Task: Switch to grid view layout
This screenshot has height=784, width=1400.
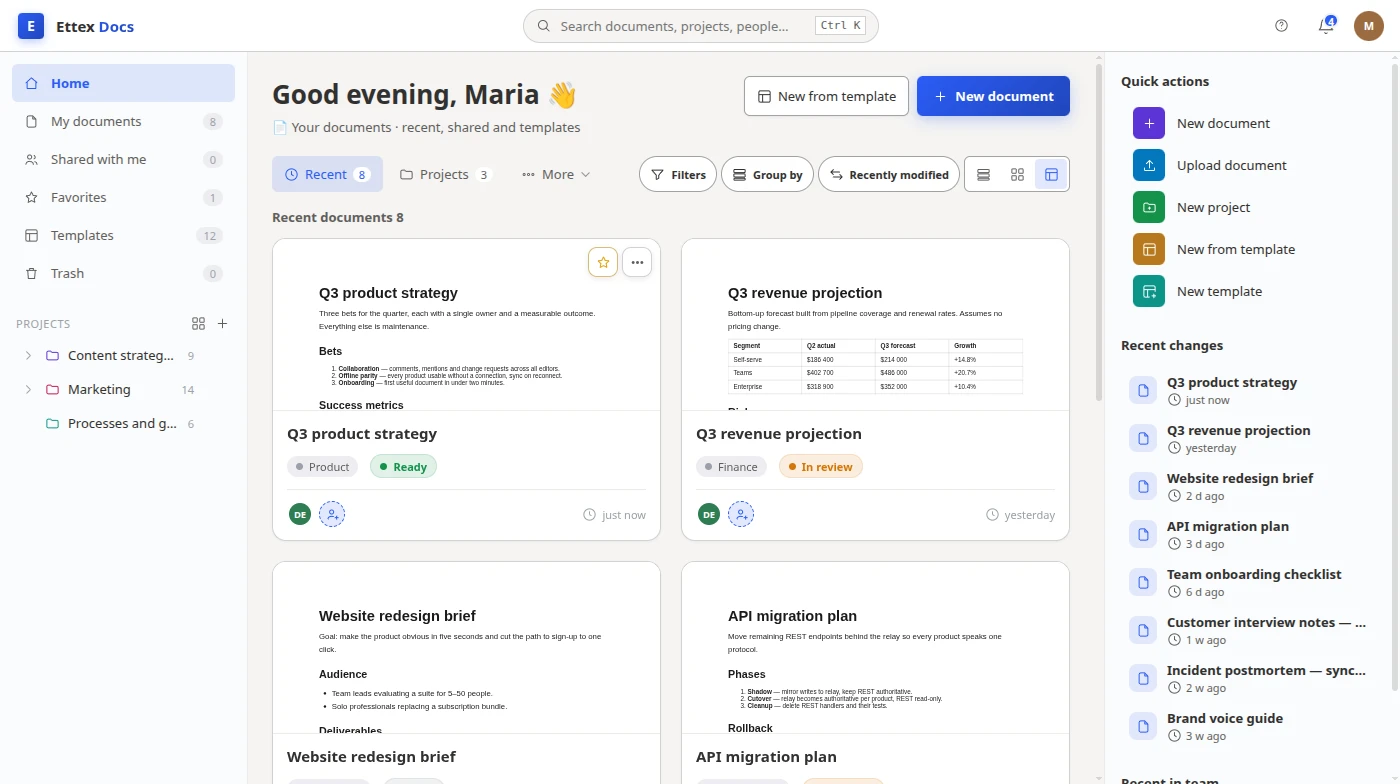Action: 1017,174
